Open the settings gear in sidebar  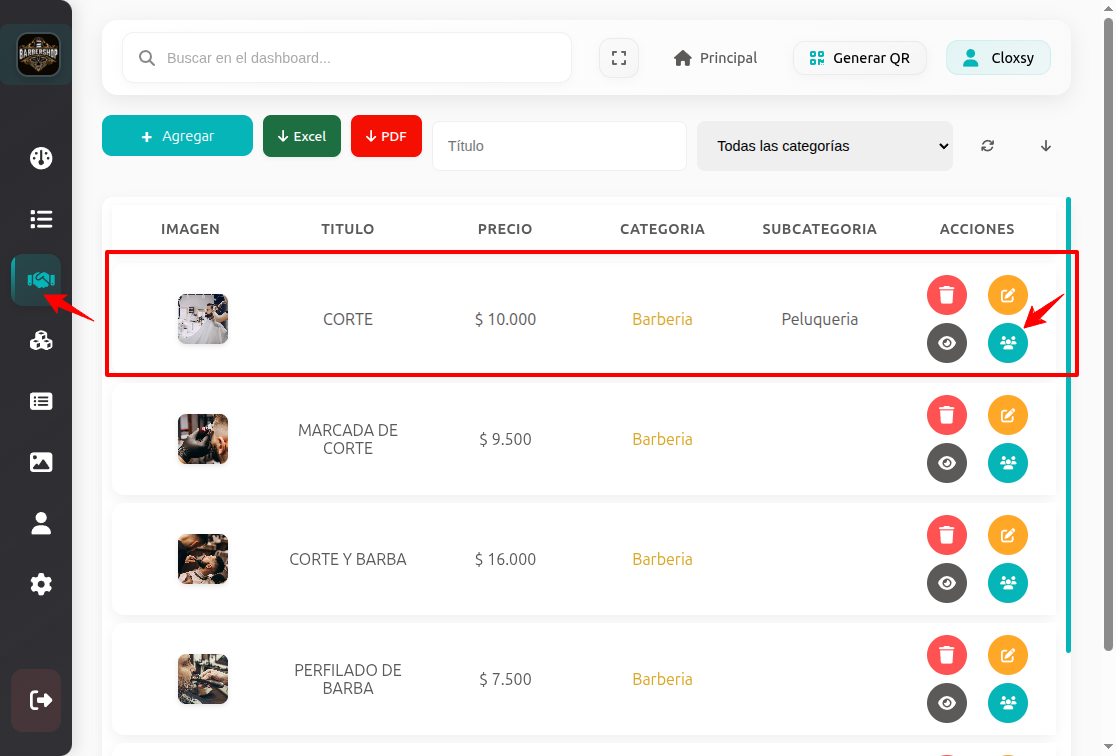(x=41, y=584)
